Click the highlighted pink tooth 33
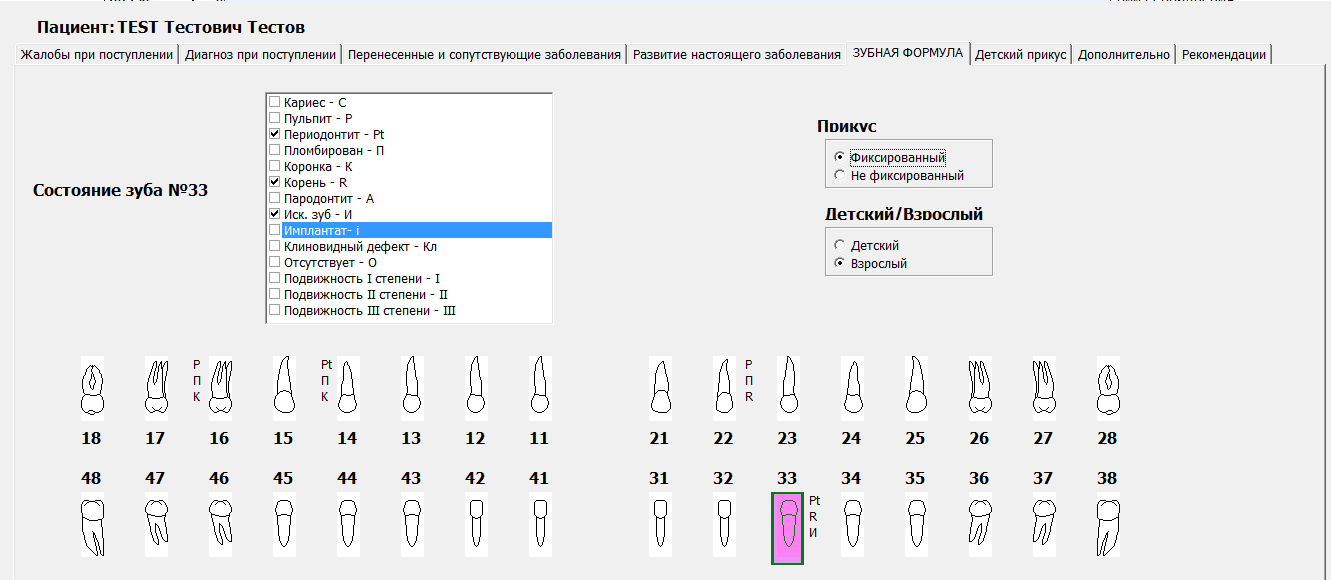The width and height of the screenshot is (1331, 580). click(787, 528)
